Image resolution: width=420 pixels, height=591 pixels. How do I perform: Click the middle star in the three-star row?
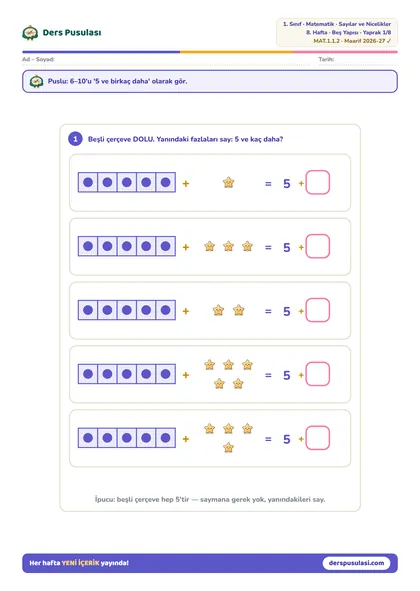pyautogui.click(x=228, y=247)
